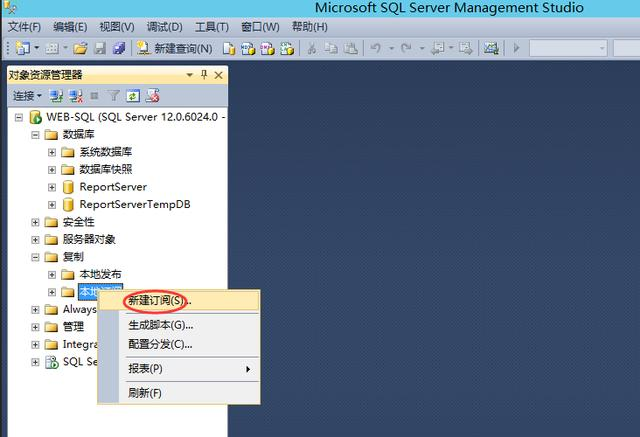Click the Connect Object Explorer icon beside 连接
Image resolution: width=640 pixels, height=437 pixels.
(56, 96)
